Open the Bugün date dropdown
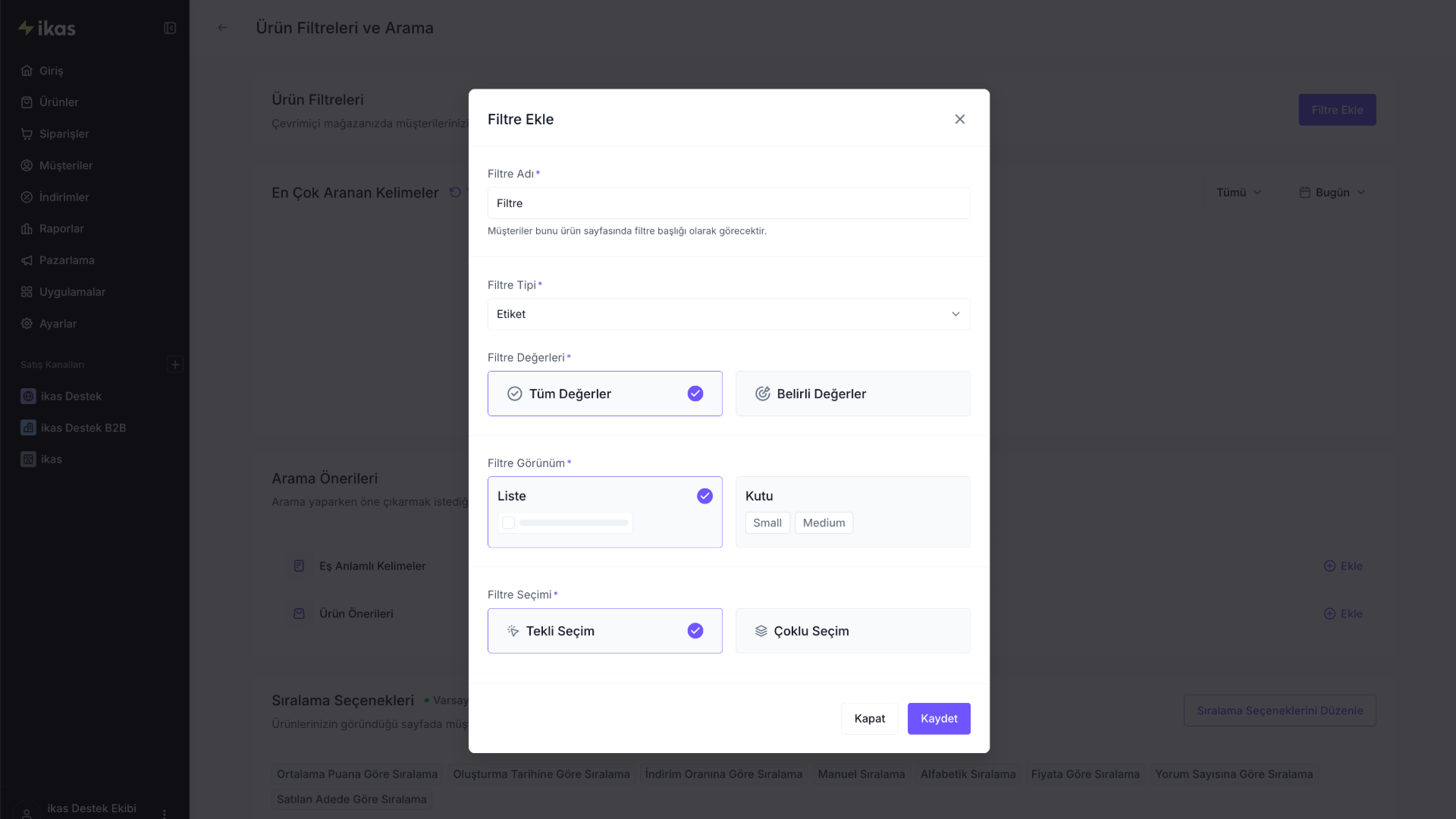This screenshot has height=819, width=1456. (x=1332, y=193)
